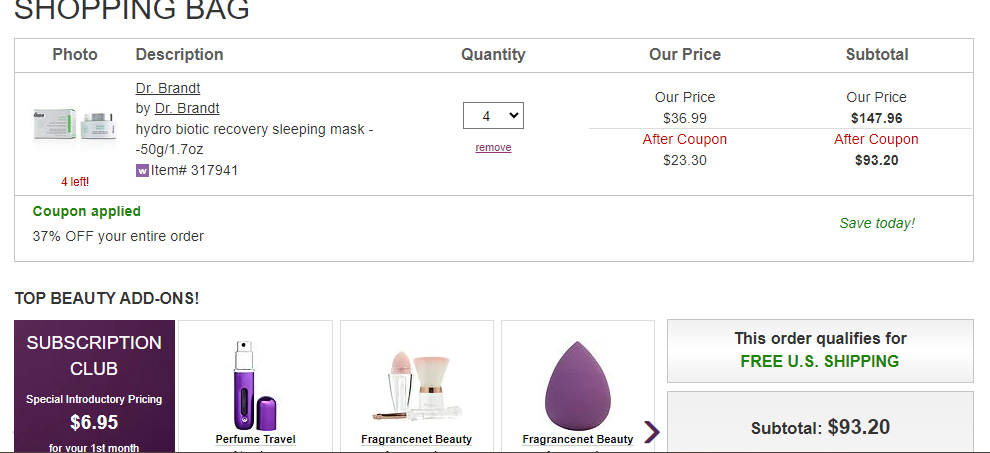Open the by Dr. Brandt brand link
This screenshot has height=453, width=990.
click(x=187, y=108)
